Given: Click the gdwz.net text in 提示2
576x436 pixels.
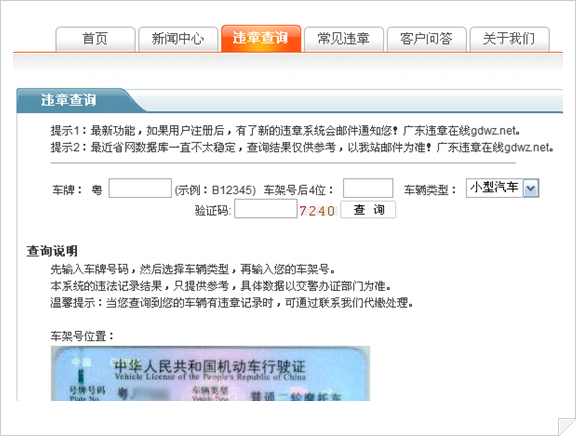Looking at the screenshot, I should pyautogui.click(x=527, y=147).
